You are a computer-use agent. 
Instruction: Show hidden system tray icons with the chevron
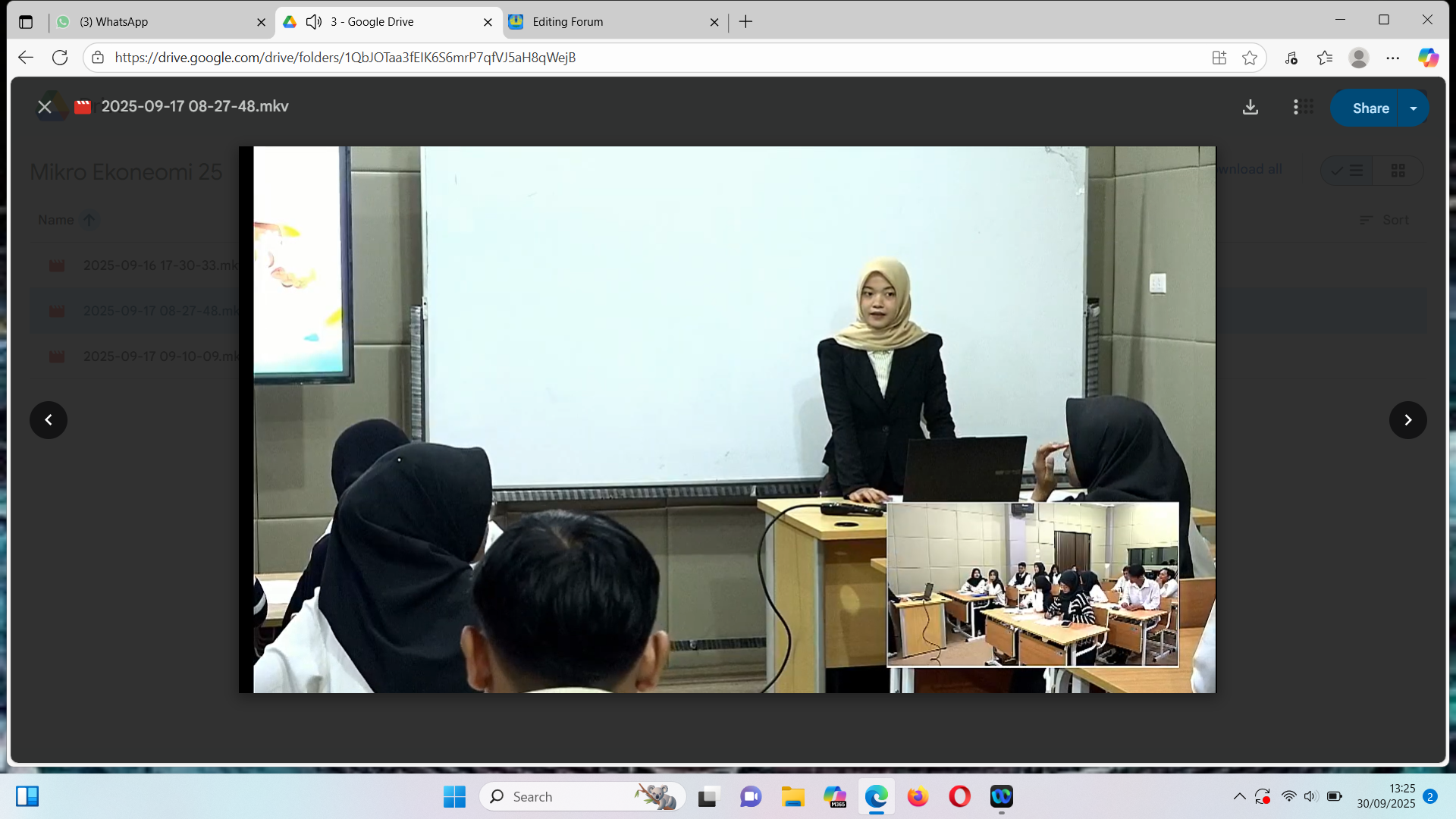coord(1239,796)
